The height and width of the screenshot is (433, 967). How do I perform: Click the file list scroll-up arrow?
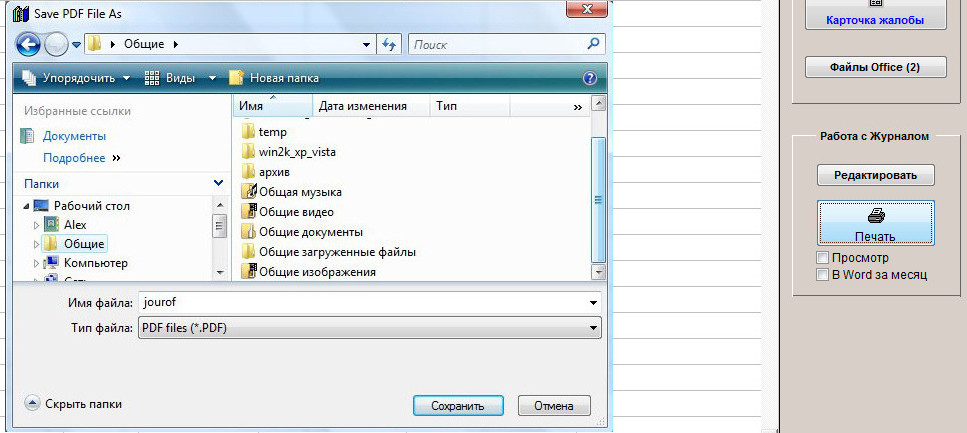pyautogui.click(x=598, y=103)
